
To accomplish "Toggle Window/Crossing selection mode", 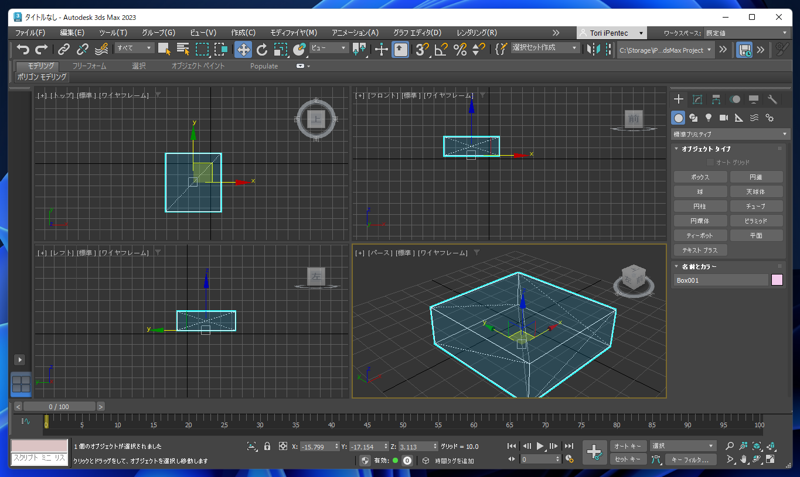I will click(221, 49).
